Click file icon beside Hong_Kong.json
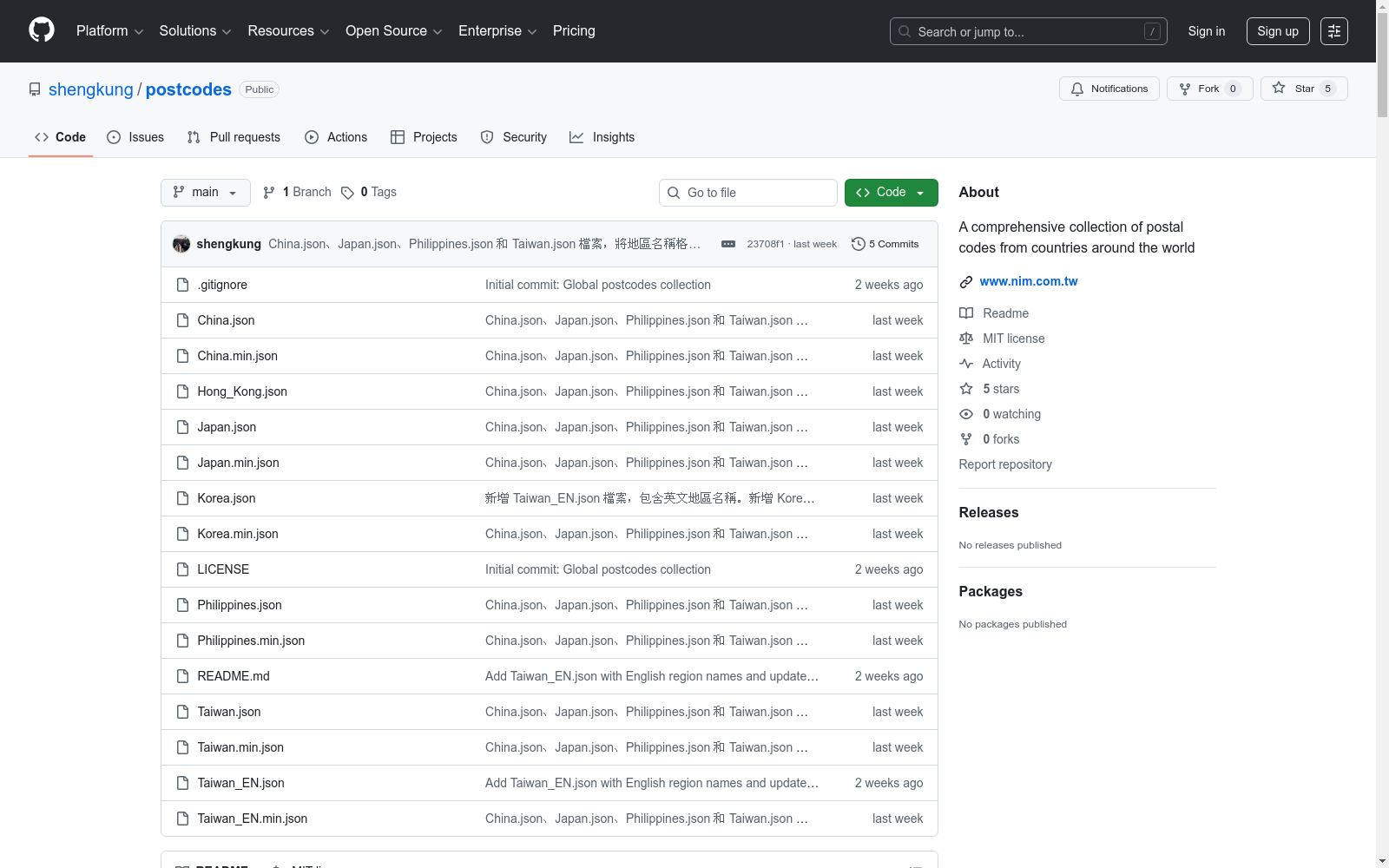Image resolution: width=1389 pixels, height=868 pixels. click(182, 391)
